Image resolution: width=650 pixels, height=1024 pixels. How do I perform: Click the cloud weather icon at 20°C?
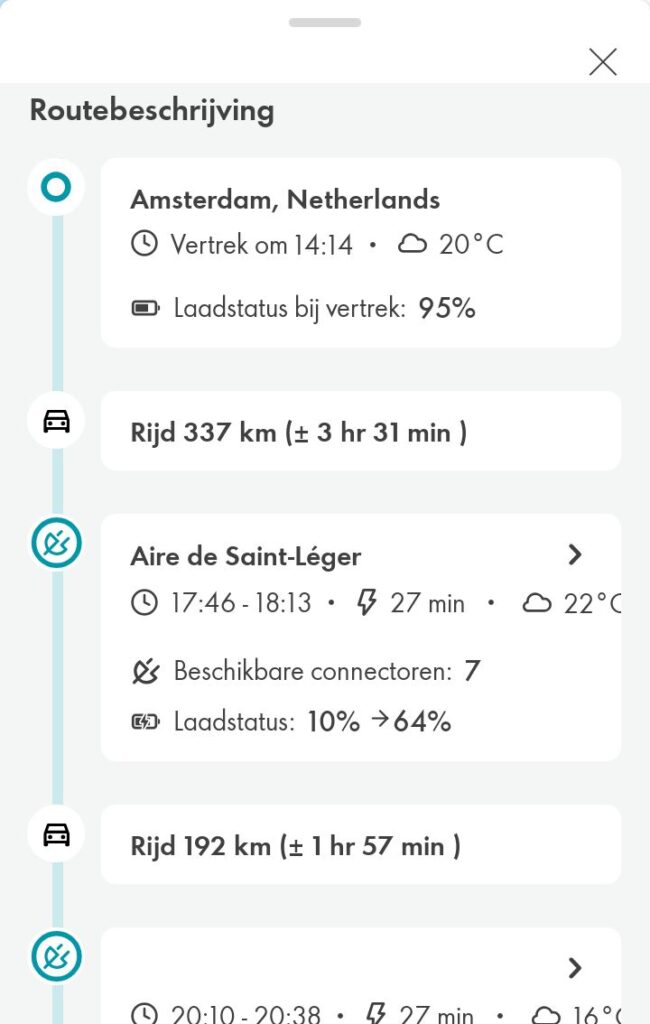click(412, 243)
